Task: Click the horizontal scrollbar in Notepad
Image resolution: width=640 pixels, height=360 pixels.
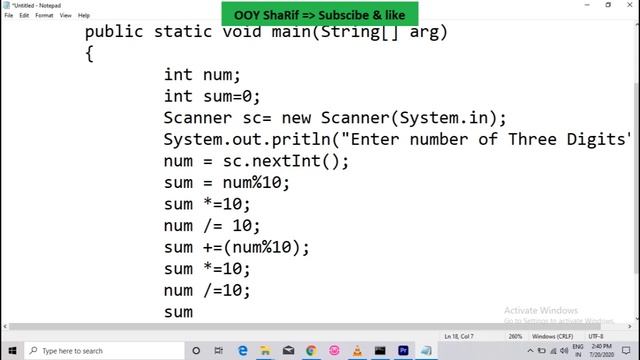Action: click(304, 326)
